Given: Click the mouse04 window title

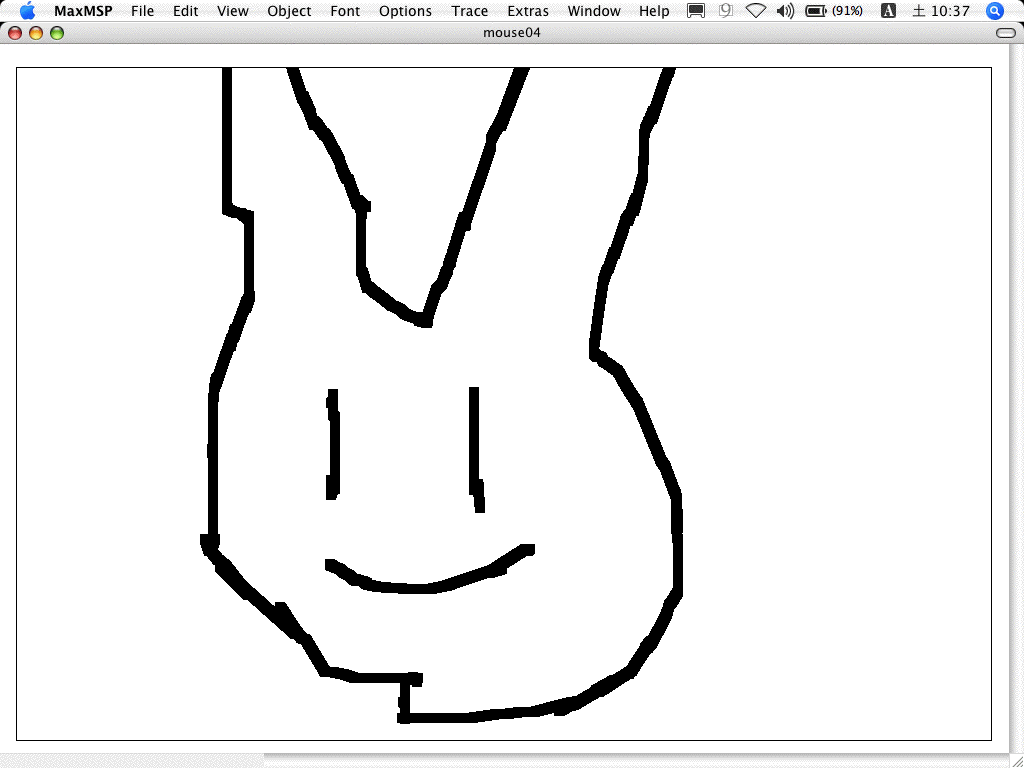Looking at the screenshot, I should point(511,33).
